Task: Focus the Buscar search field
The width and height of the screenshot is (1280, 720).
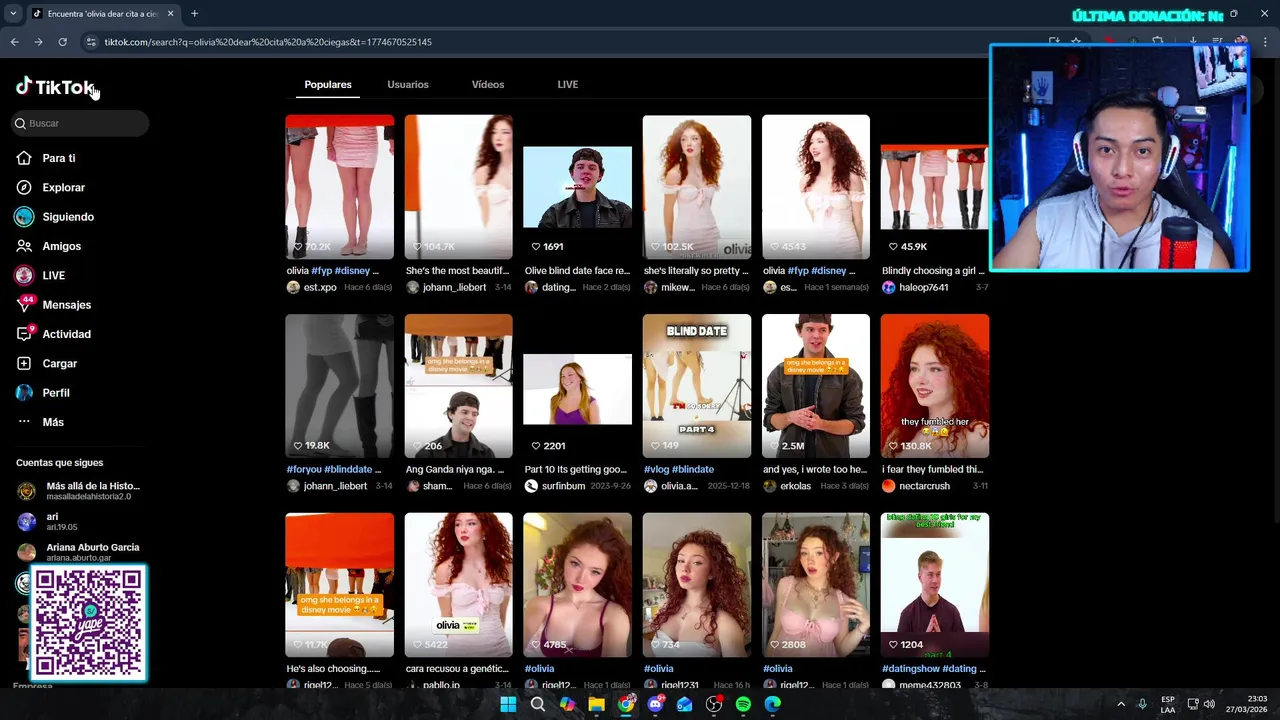Action: click(80, 123)
